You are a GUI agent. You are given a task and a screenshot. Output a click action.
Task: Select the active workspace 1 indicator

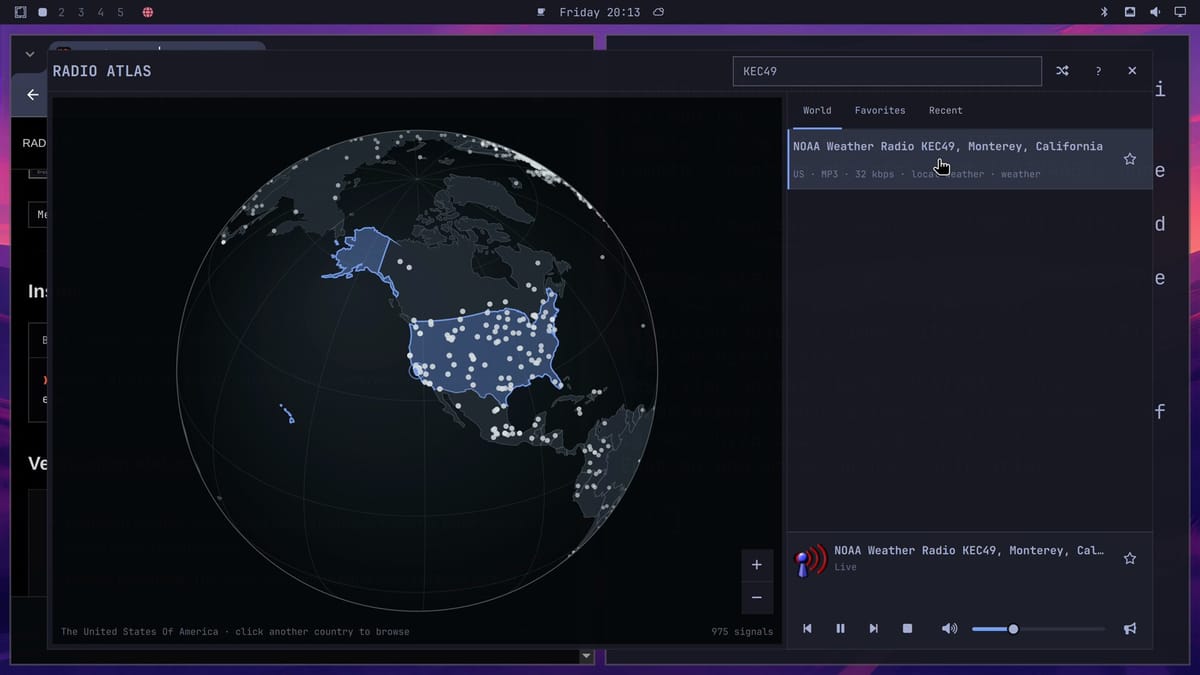[42, 12]
